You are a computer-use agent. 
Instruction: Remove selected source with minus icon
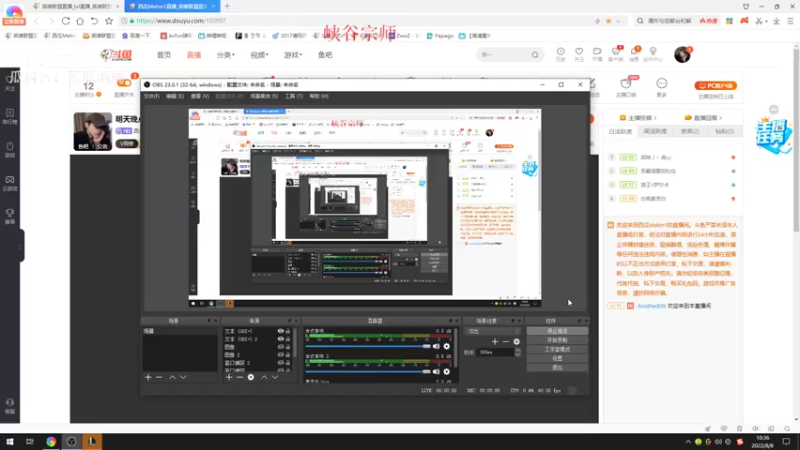[240, 378]
